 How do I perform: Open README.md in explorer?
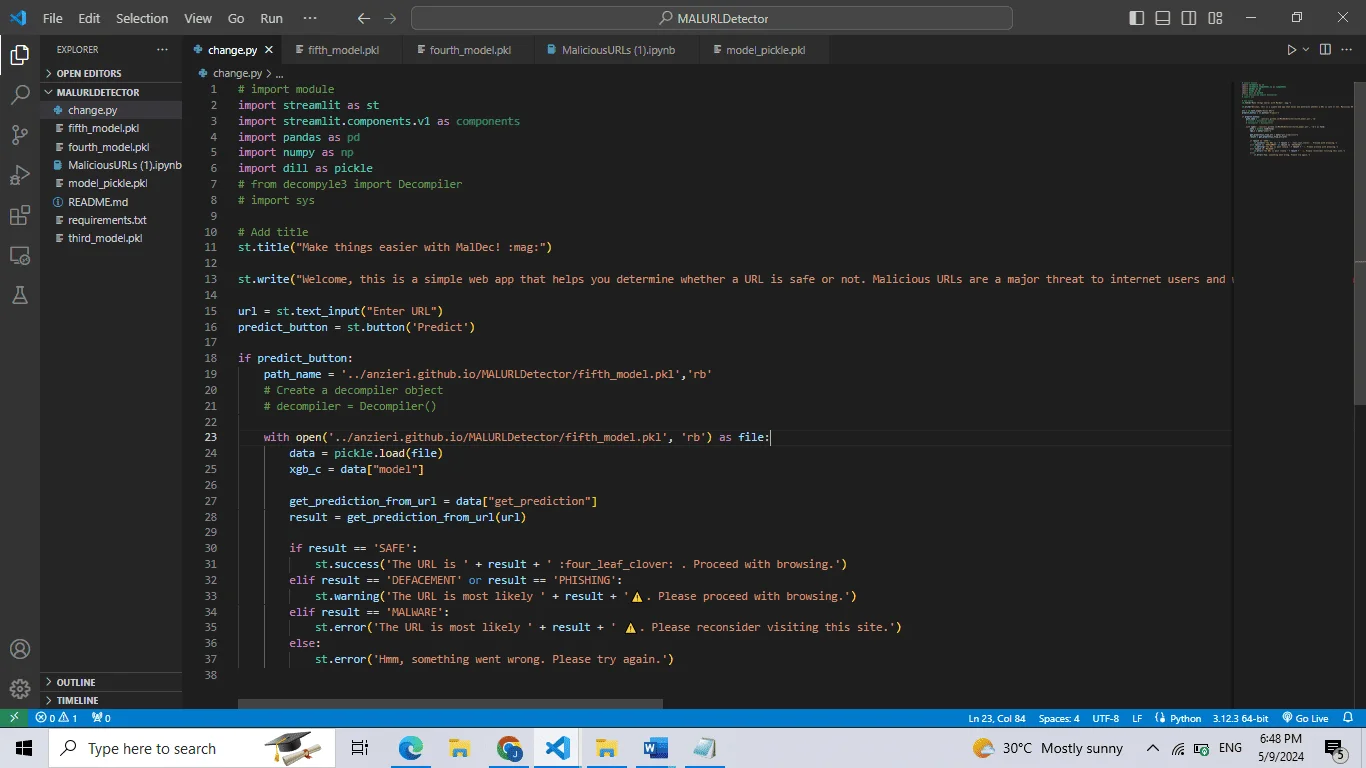pos(111,202)
